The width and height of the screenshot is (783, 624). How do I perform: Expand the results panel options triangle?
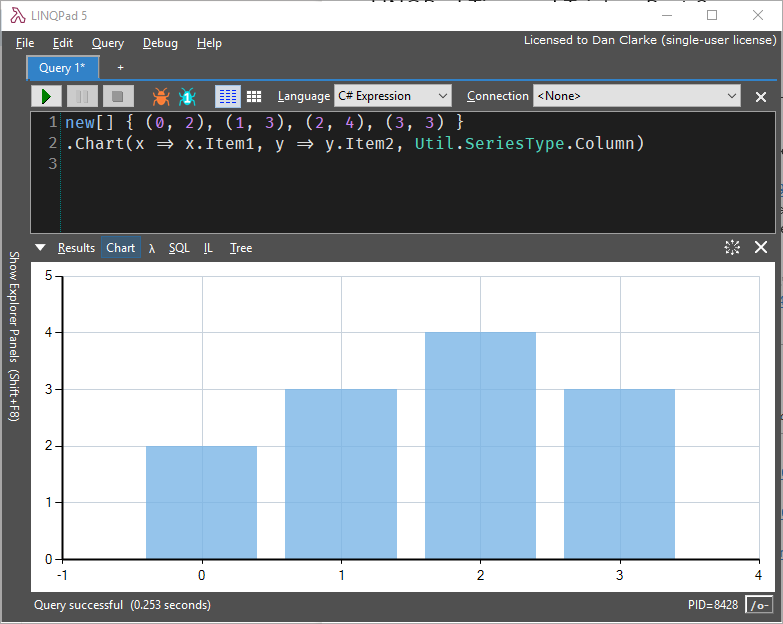pyautogui.click(x=40, y=248)
